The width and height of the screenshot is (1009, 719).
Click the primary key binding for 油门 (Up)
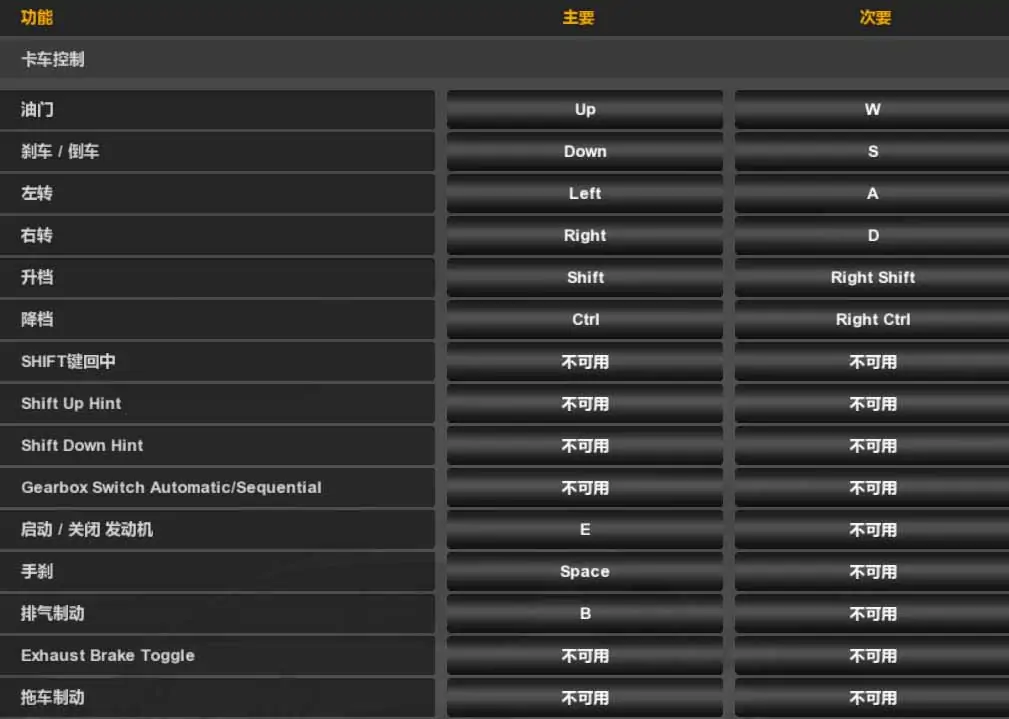coord(585,110)
